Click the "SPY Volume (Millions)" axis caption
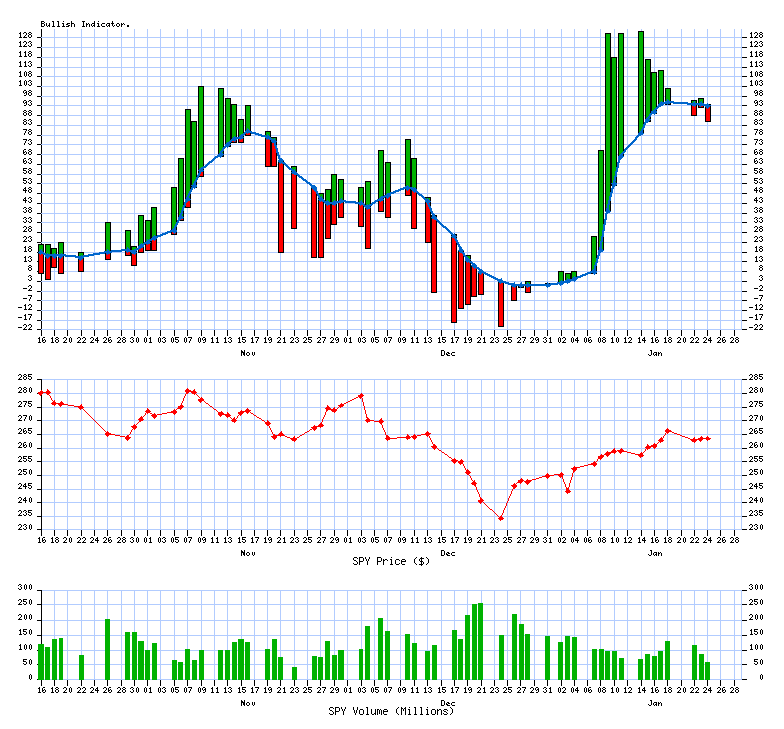This screenshot has width=784, height=729. point(391,710)
